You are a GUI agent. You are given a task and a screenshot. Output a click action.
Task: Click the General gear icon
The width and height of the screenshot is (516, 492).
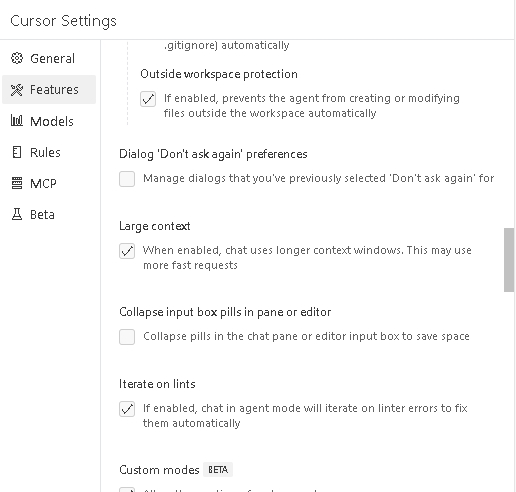(x=17, y=58)
